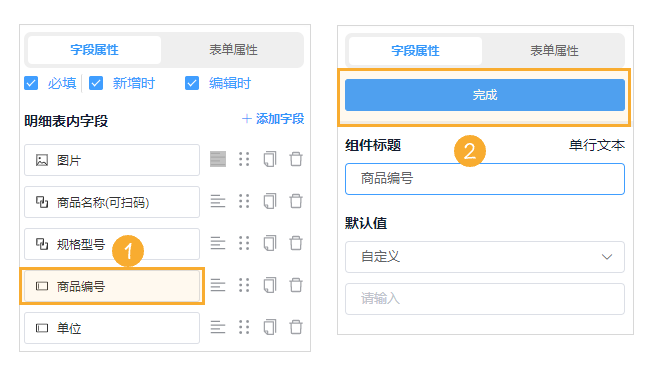This screenshot has width=657, height=375.
Task: Click drag handle of 商品名称(可扫码) field
Action: [244, 201]
